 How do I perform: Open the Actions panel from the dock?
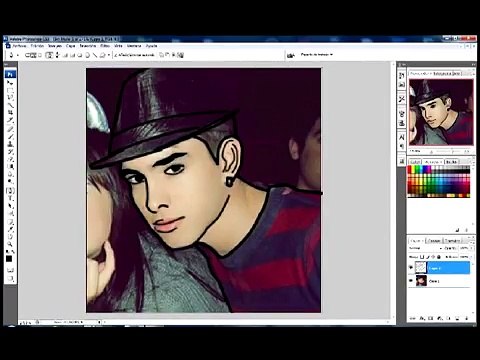(x=402, y=84)
